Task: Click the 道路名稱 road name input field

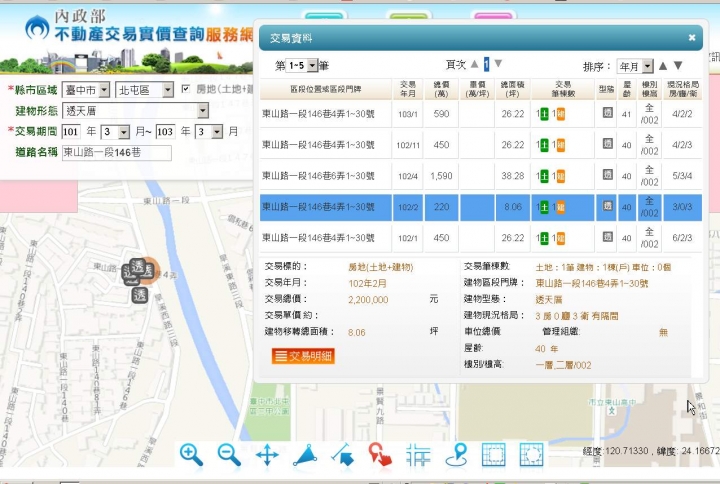Action: (116, 153)
